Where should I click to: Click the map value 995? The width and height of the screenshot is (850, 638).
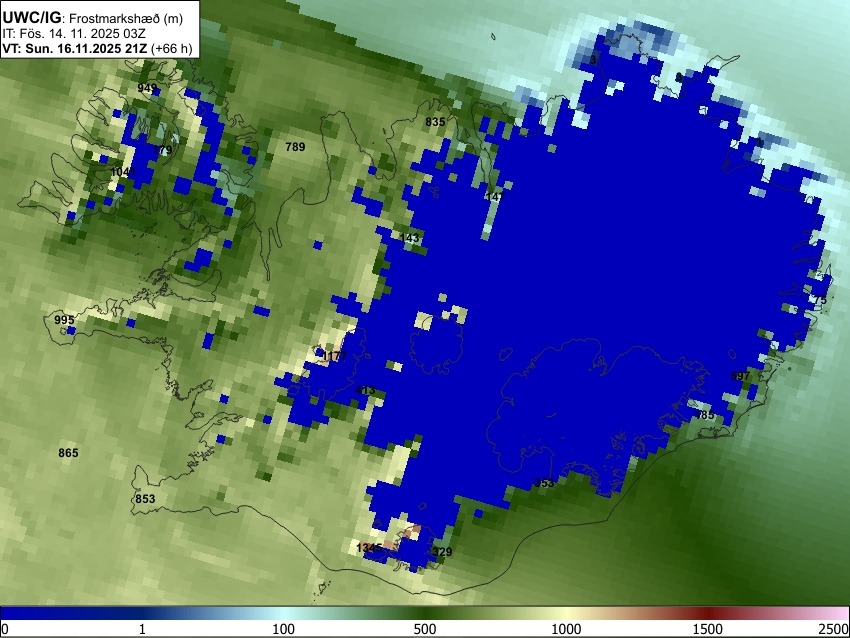point(64,320)
